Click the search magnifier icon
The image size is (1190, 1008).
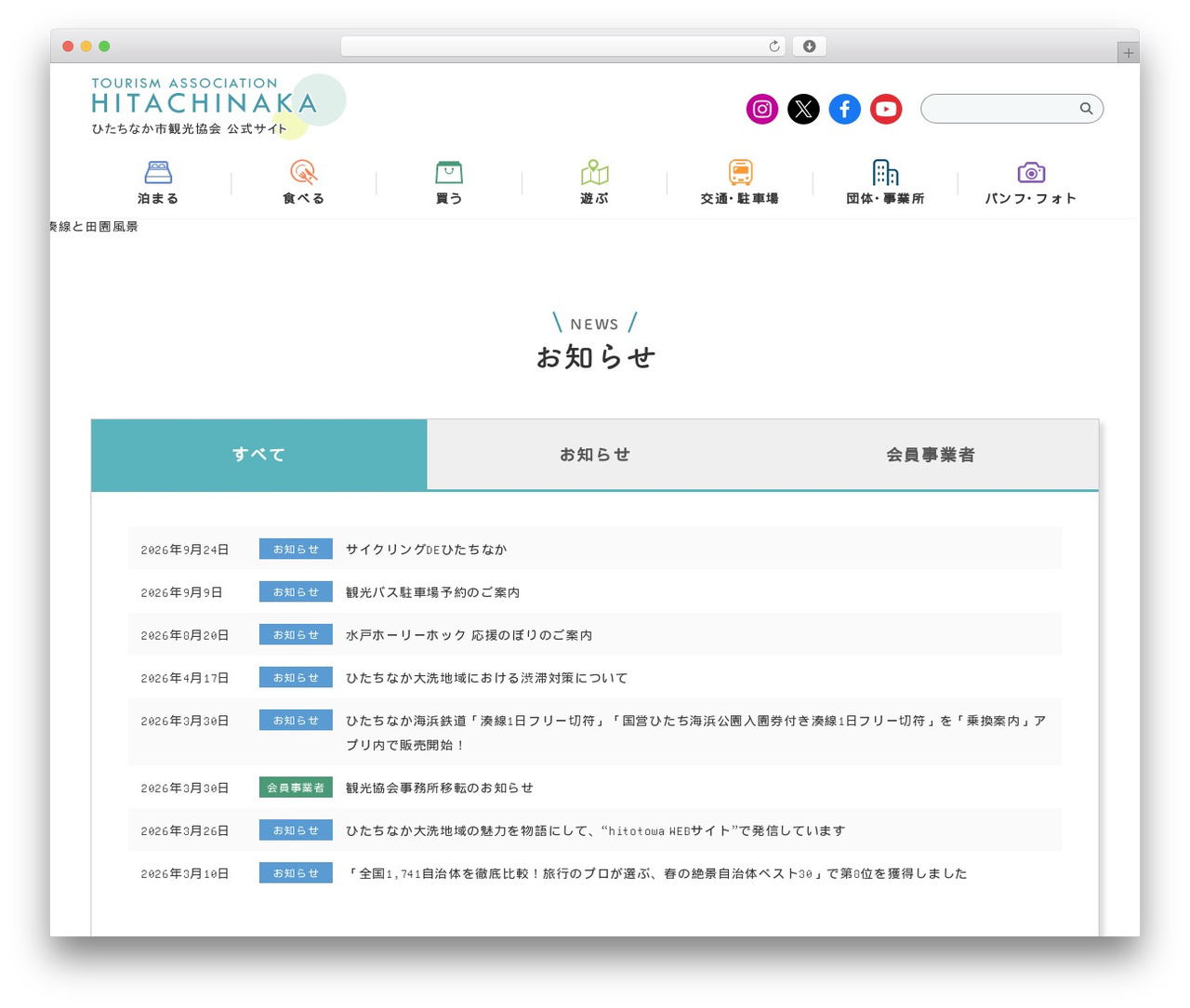point(1086,109)
